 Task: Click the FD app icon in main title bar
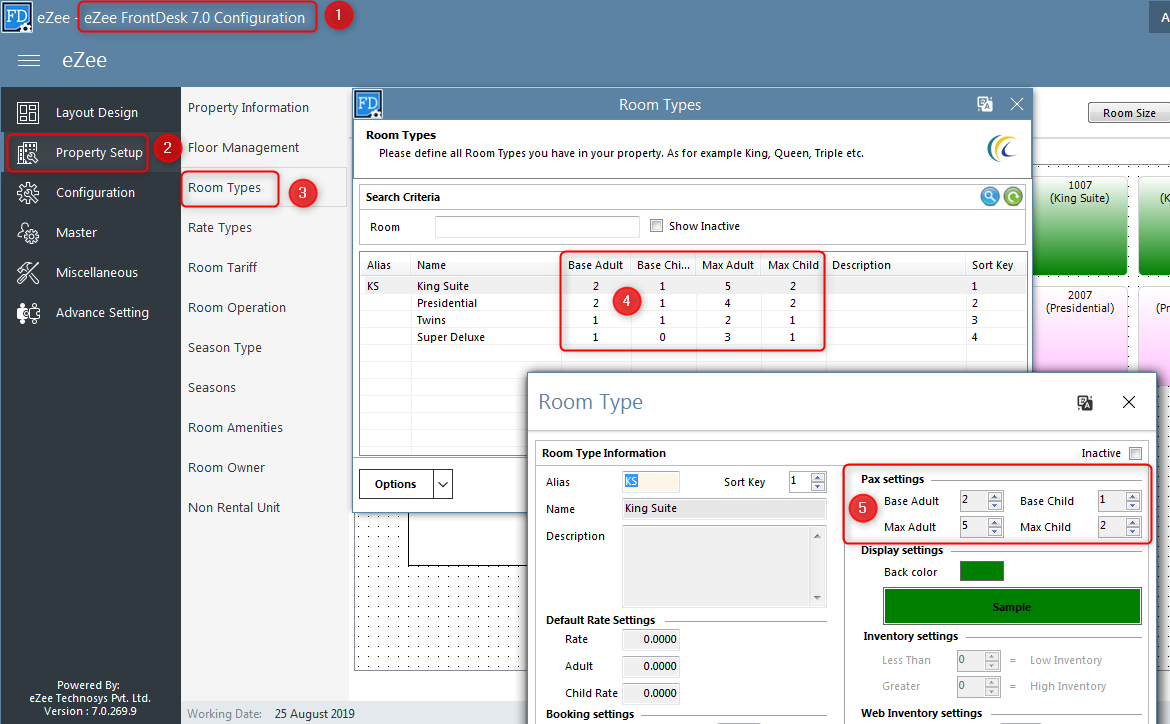click(x=17, y=17)
